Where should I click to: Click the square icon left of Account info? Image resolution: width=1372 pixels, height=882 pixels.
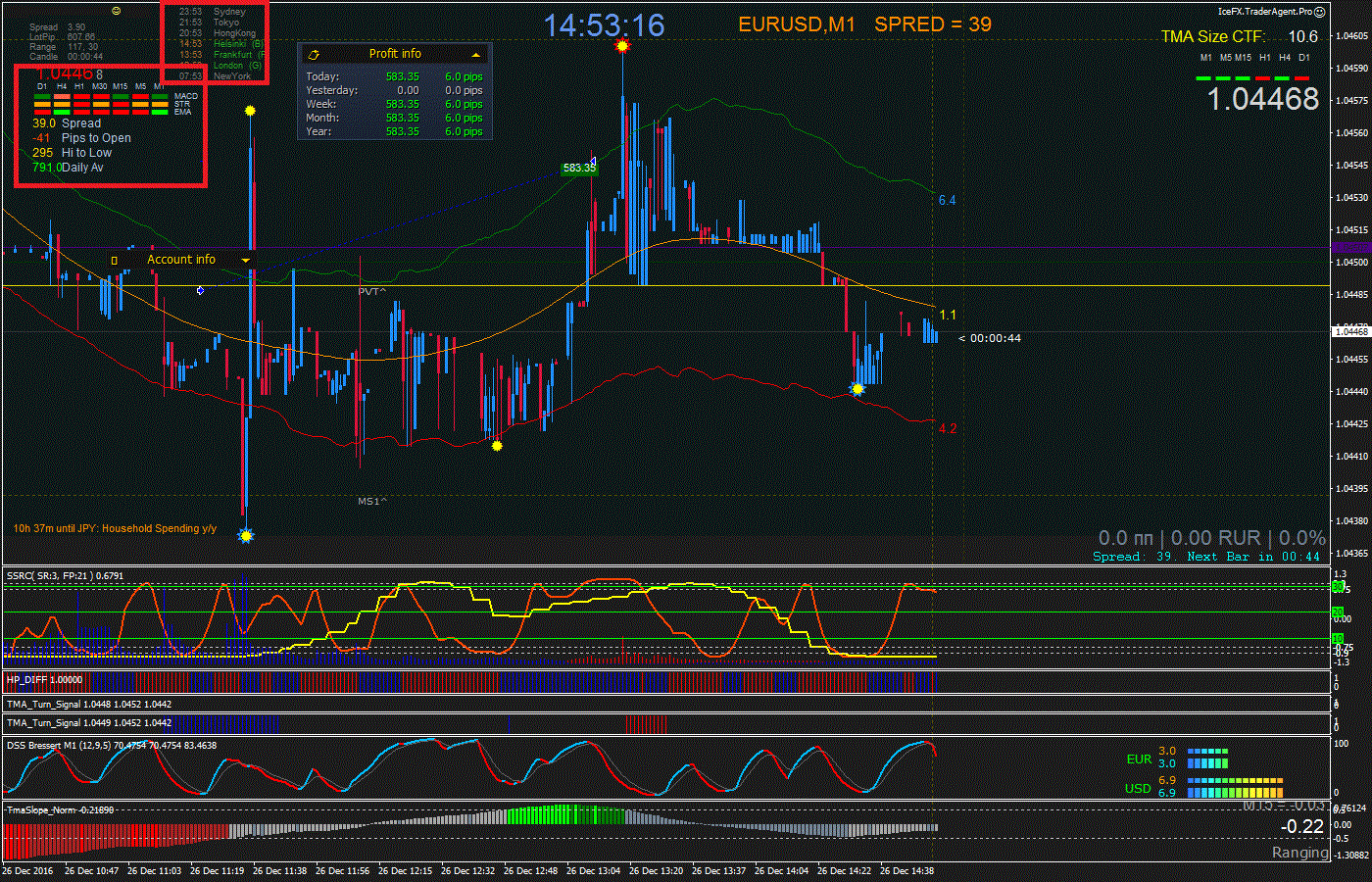point(114,261)
